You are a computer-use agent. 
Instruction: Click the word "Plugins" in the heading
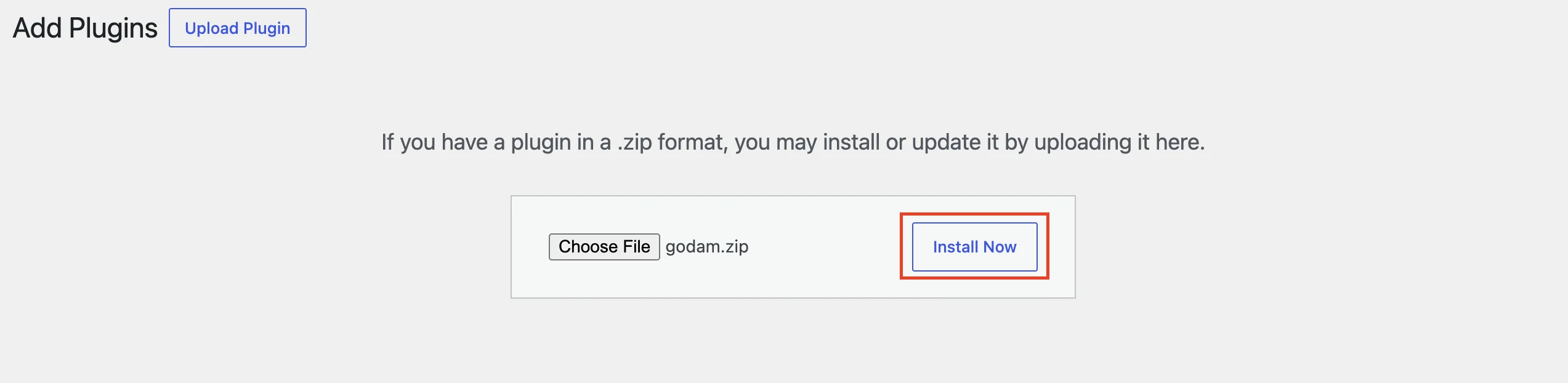point(113,28)
